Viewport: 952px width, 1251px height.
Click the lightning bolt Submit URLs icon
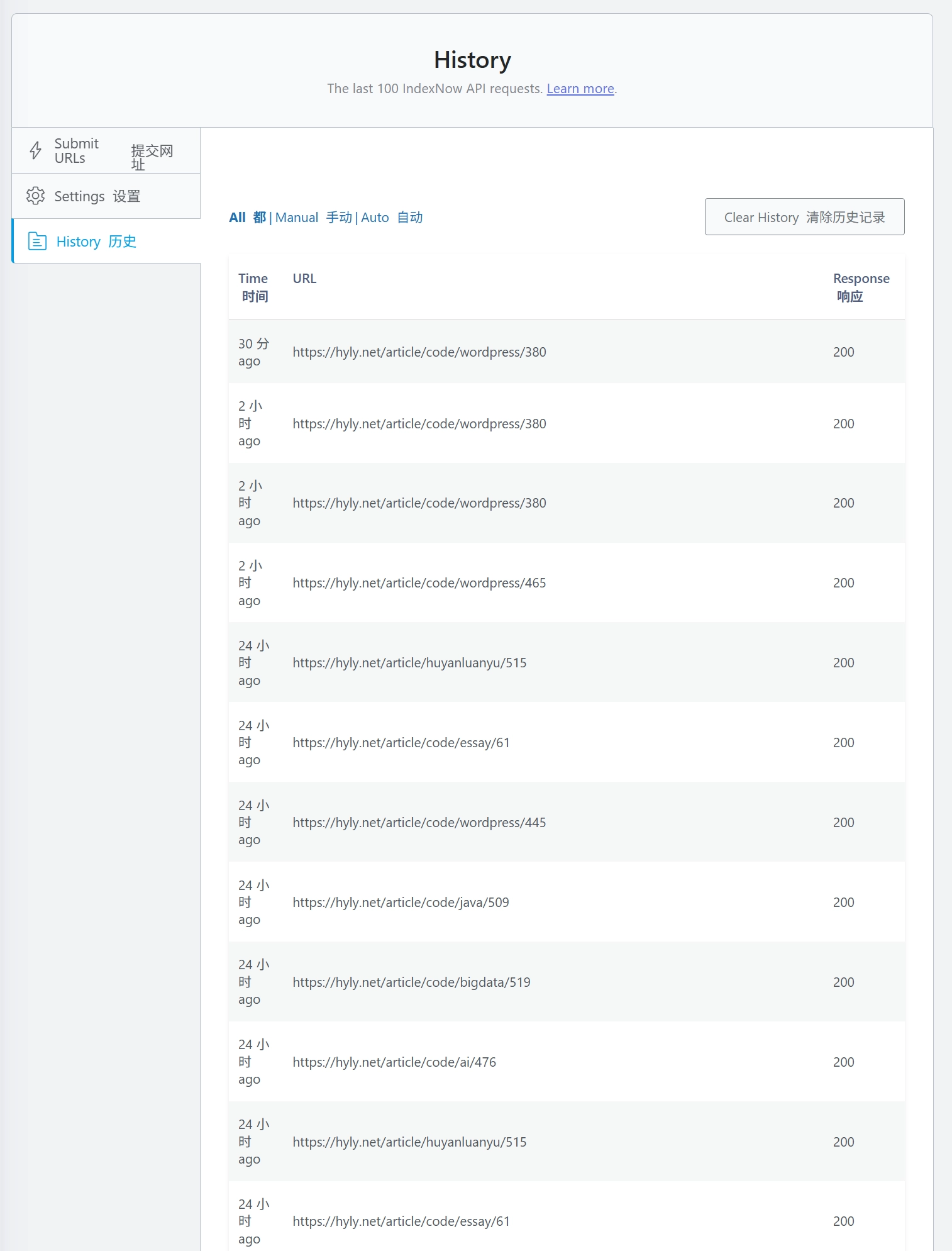[36, 150]
